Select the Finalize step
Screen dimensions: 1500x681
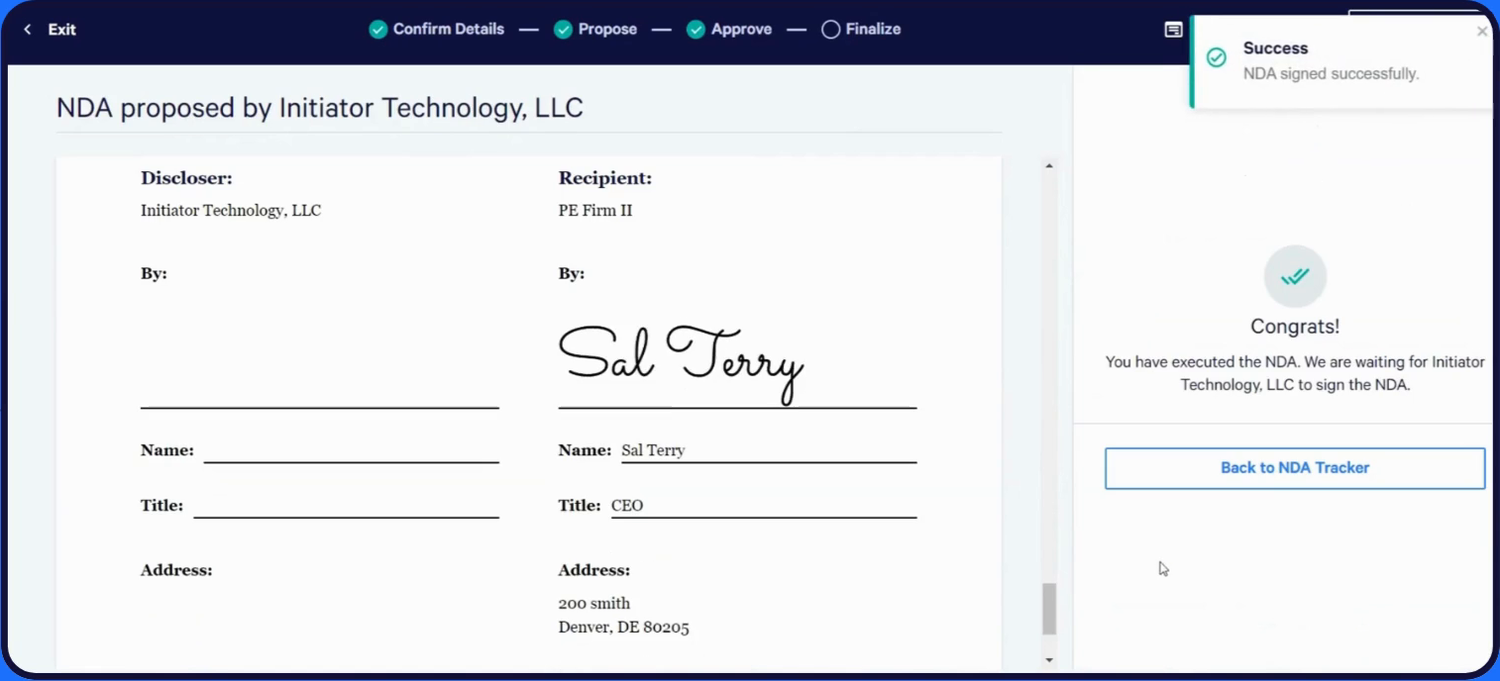point(861,29)
